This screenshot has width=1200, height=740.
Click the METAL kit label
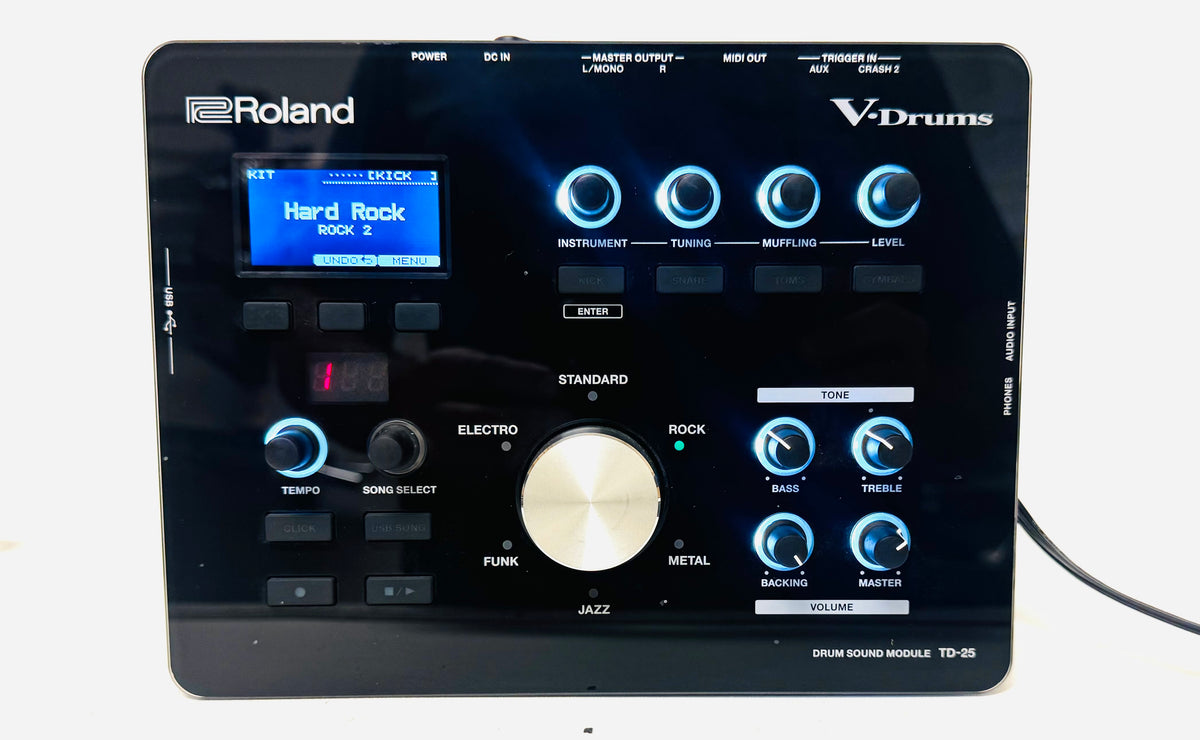tap(689, 561)
